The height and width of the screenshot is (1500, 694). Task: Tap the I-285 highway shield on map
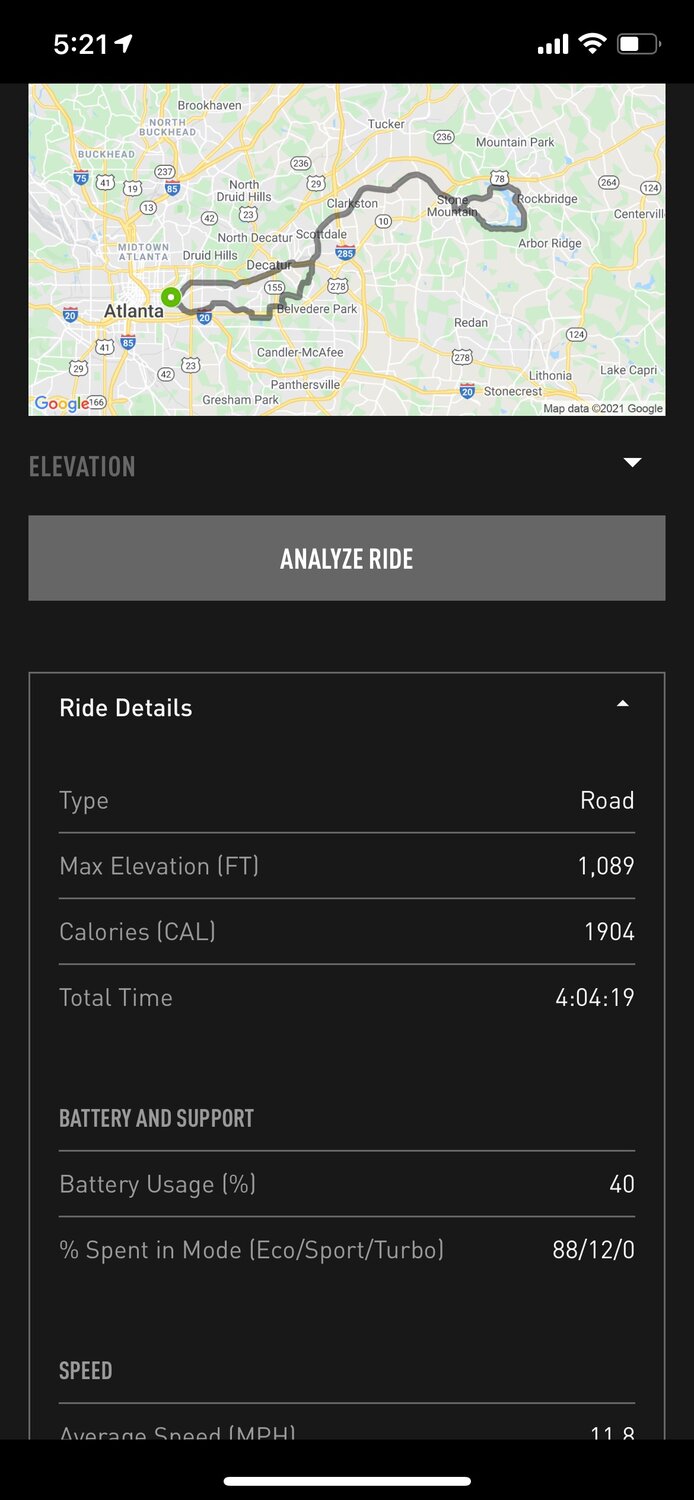pos(345,253)
